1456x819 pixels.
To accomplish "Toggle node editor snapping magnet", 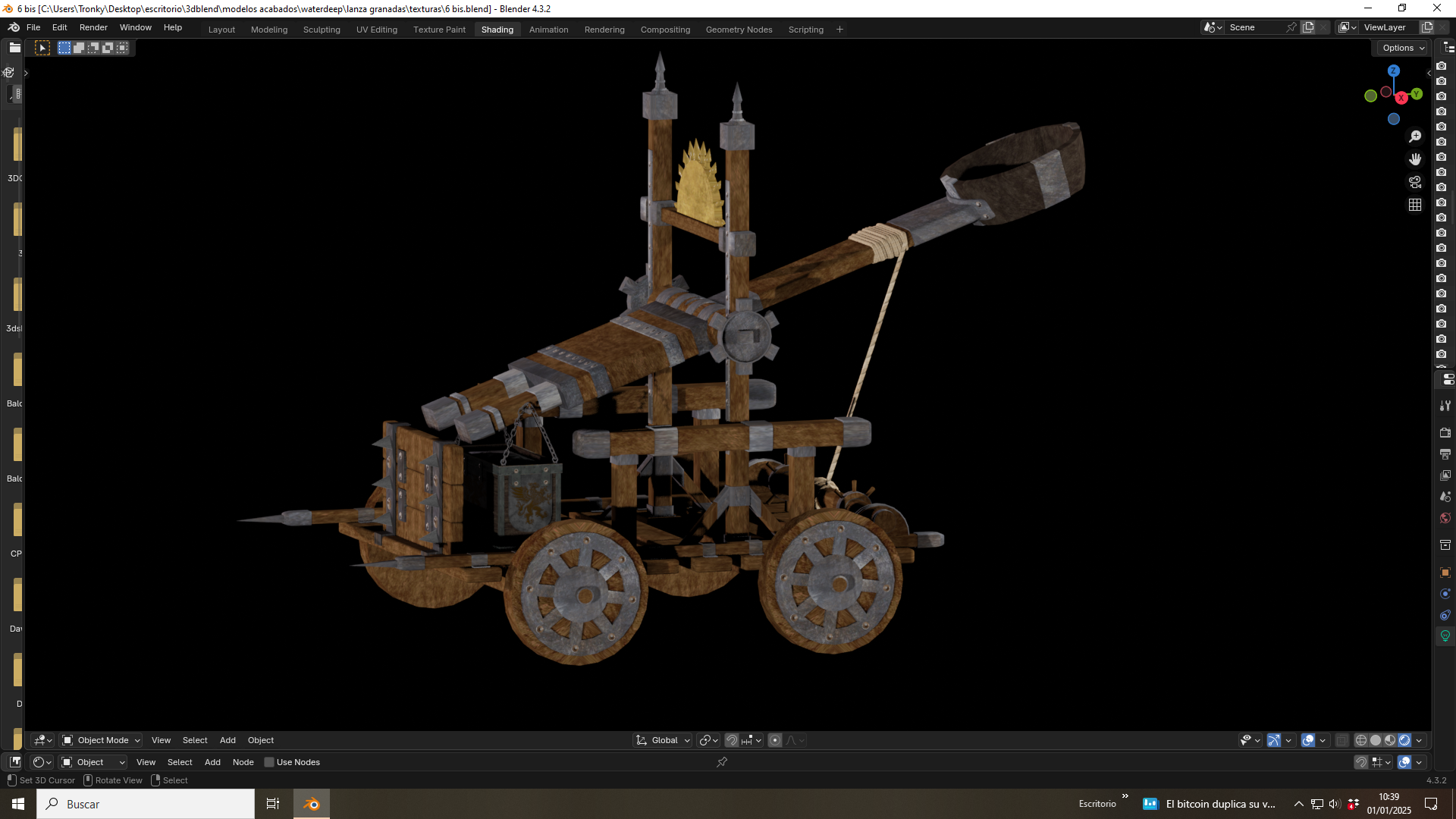I will tap(1361, 762).
